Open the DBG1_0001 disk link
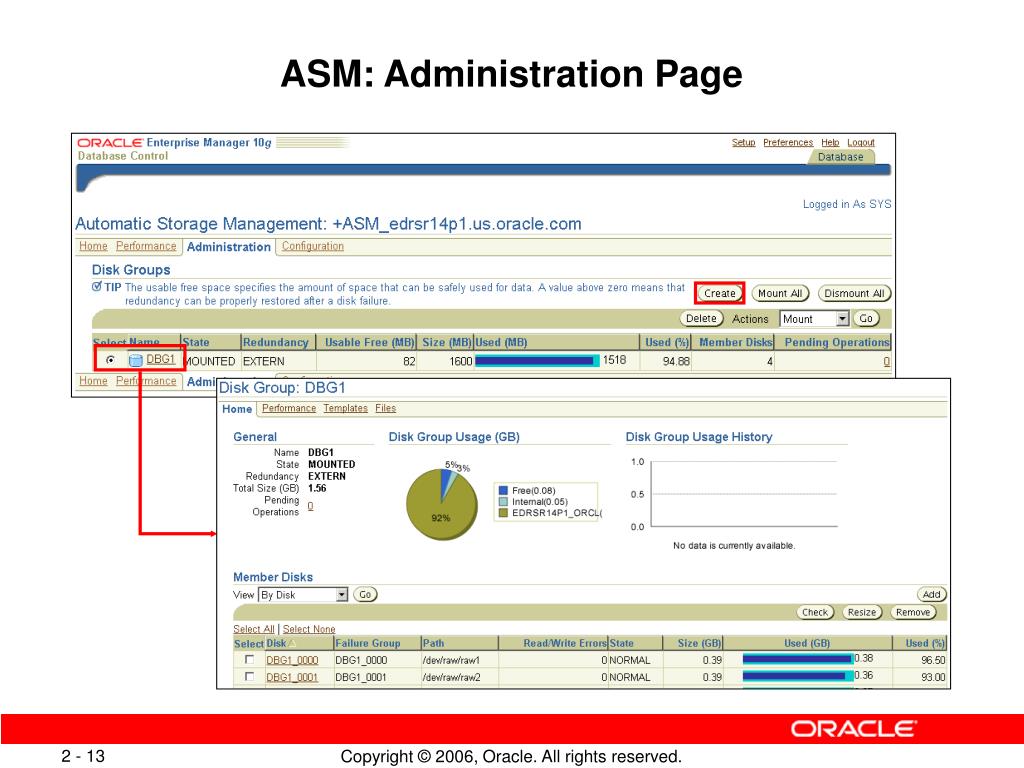The height and width of the screenshot is (768, 1024). 292,677
